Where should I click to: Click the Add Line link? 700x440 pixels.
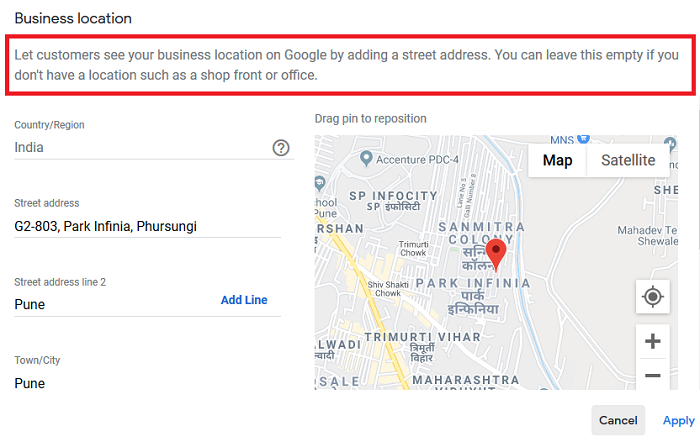244,300
